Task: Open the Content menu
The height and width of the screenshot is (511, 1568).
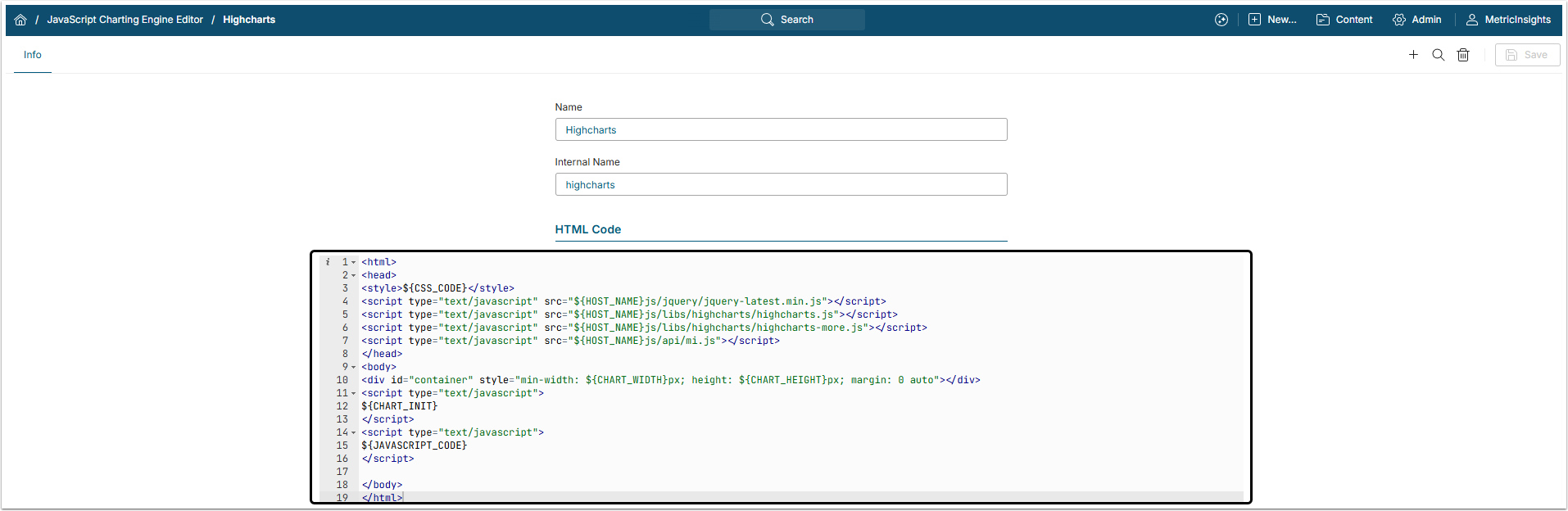Action: 1344,20
